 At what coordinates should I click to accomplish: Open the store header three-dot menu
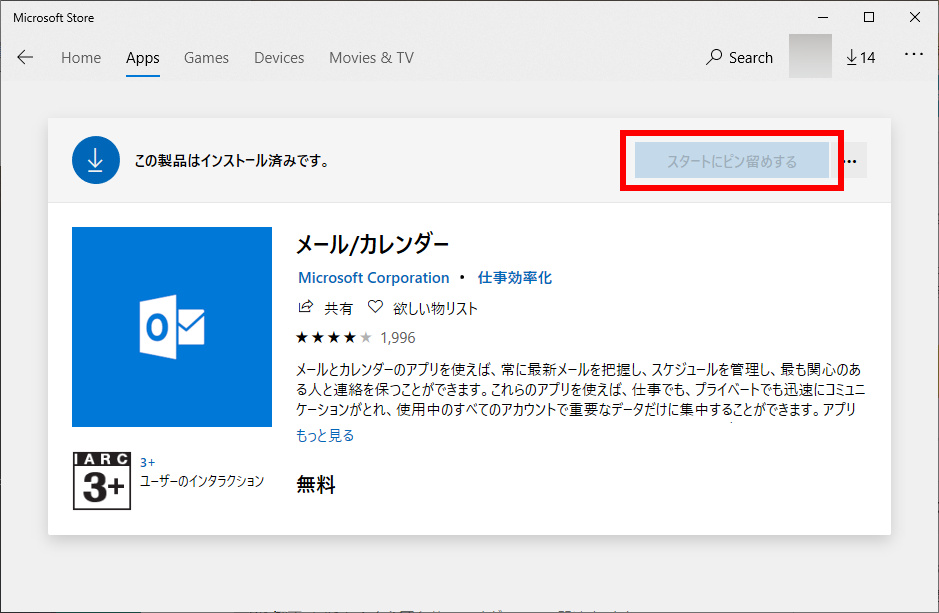[914, 54]
